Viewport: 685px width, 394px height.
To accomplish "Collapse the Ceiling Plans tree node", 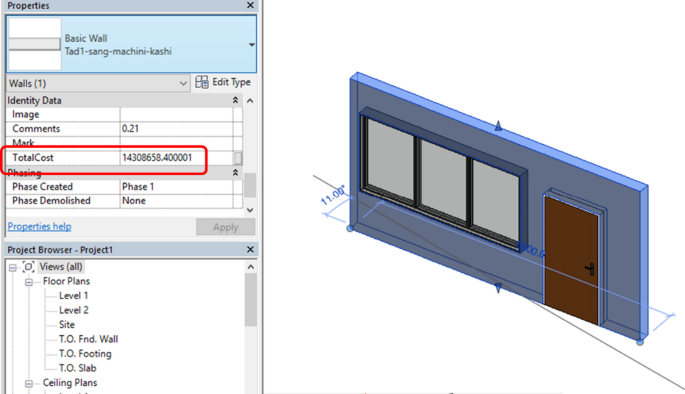I will point(29,384).
